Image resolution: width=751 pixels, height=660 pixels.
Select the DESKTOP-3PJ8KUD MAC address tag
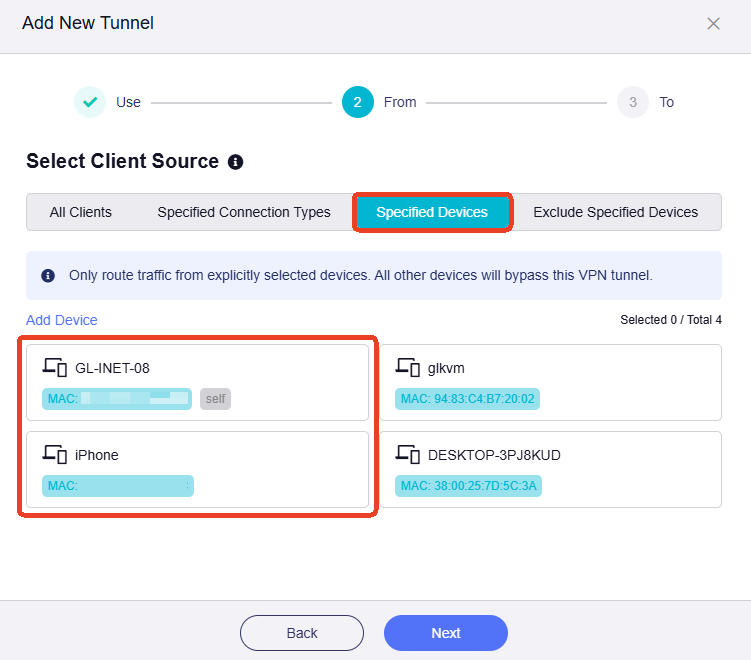[468, 486]
